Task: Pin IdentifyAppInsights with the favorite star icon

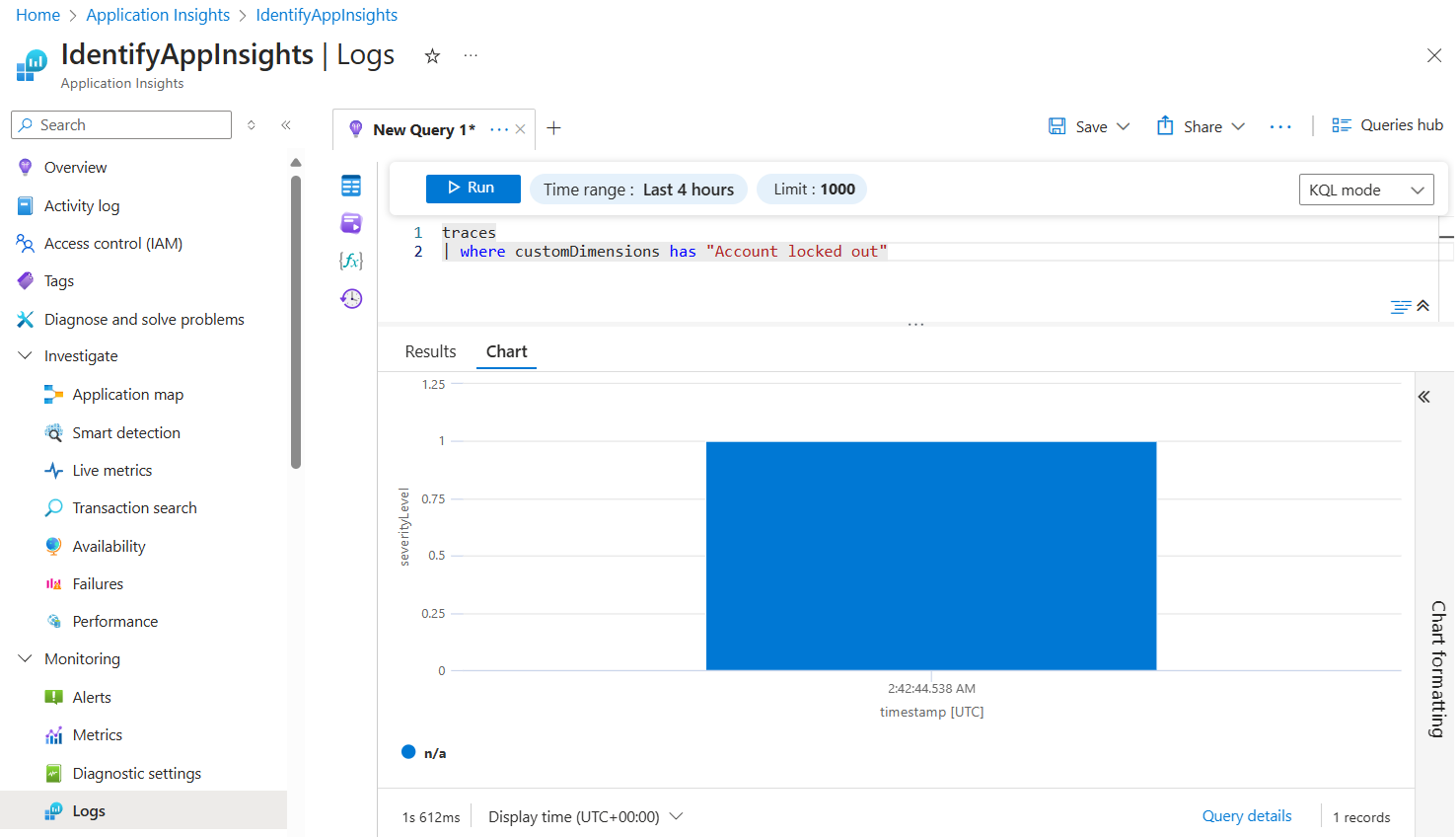Action: tap(432, 56)
